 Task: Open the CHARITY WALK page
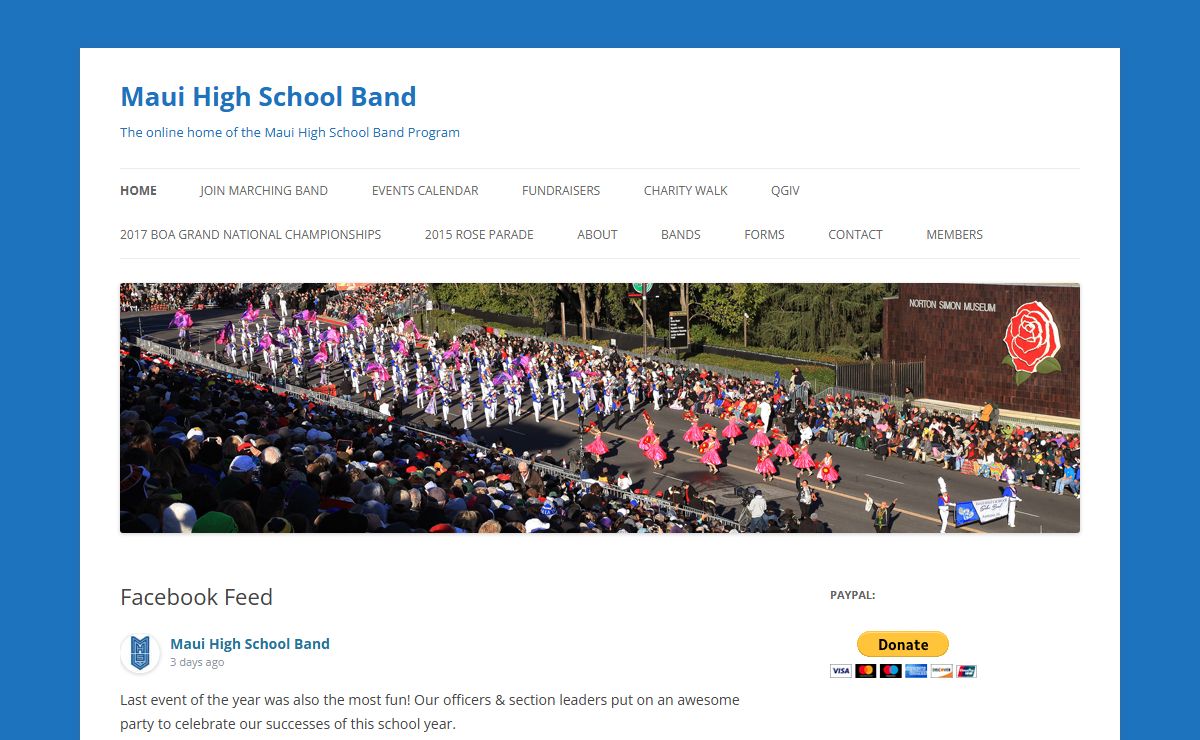point(686,190)
